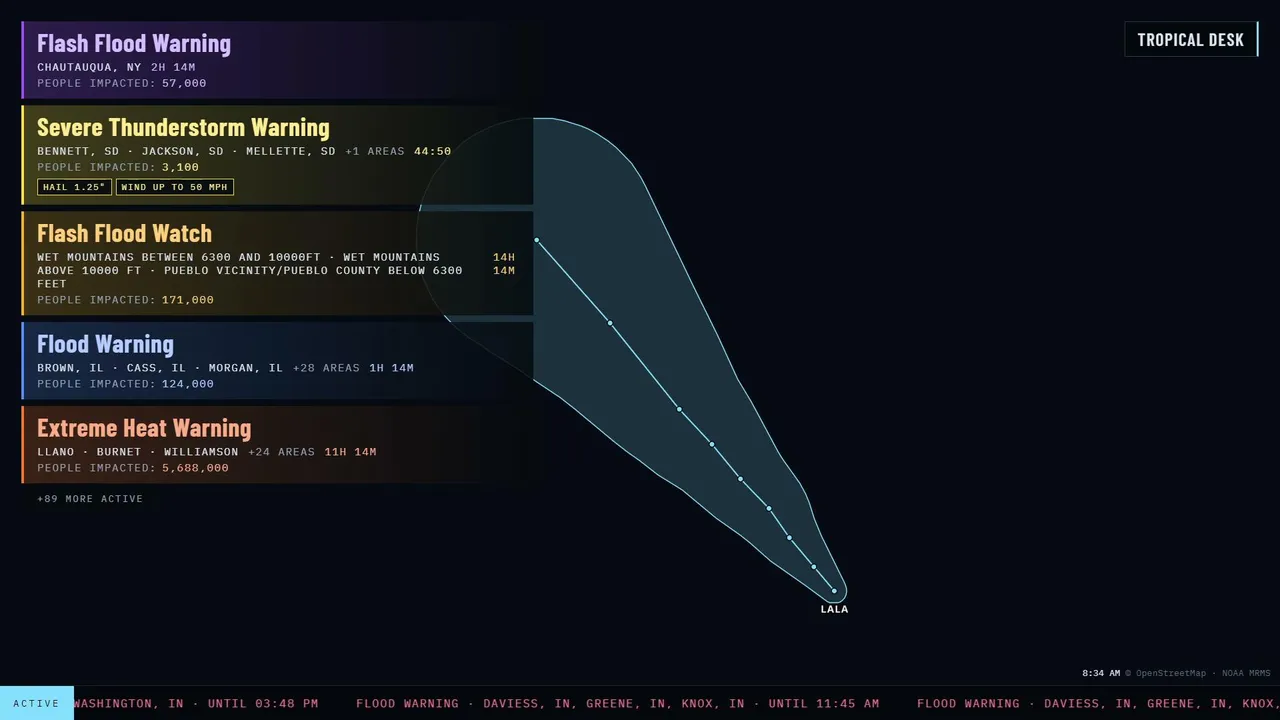1280x720 pixels.
Task: Click the WIND UP TO 50 MPH tag
Action: [x=175, y=187]
